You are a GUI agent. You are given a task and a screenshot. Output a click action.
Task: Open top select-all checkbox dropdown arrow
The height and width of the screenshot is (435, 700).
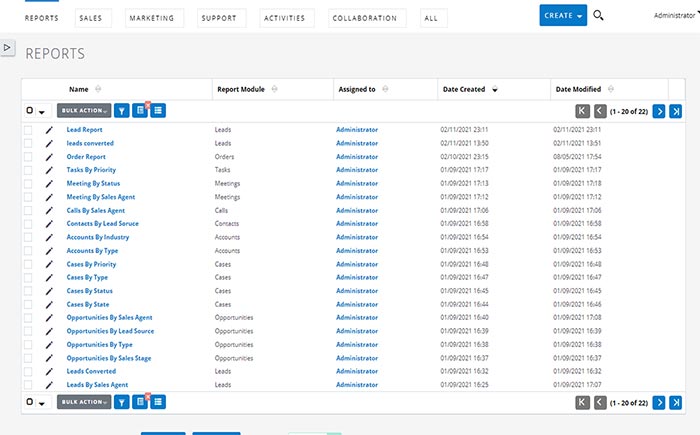pos(42,112)
